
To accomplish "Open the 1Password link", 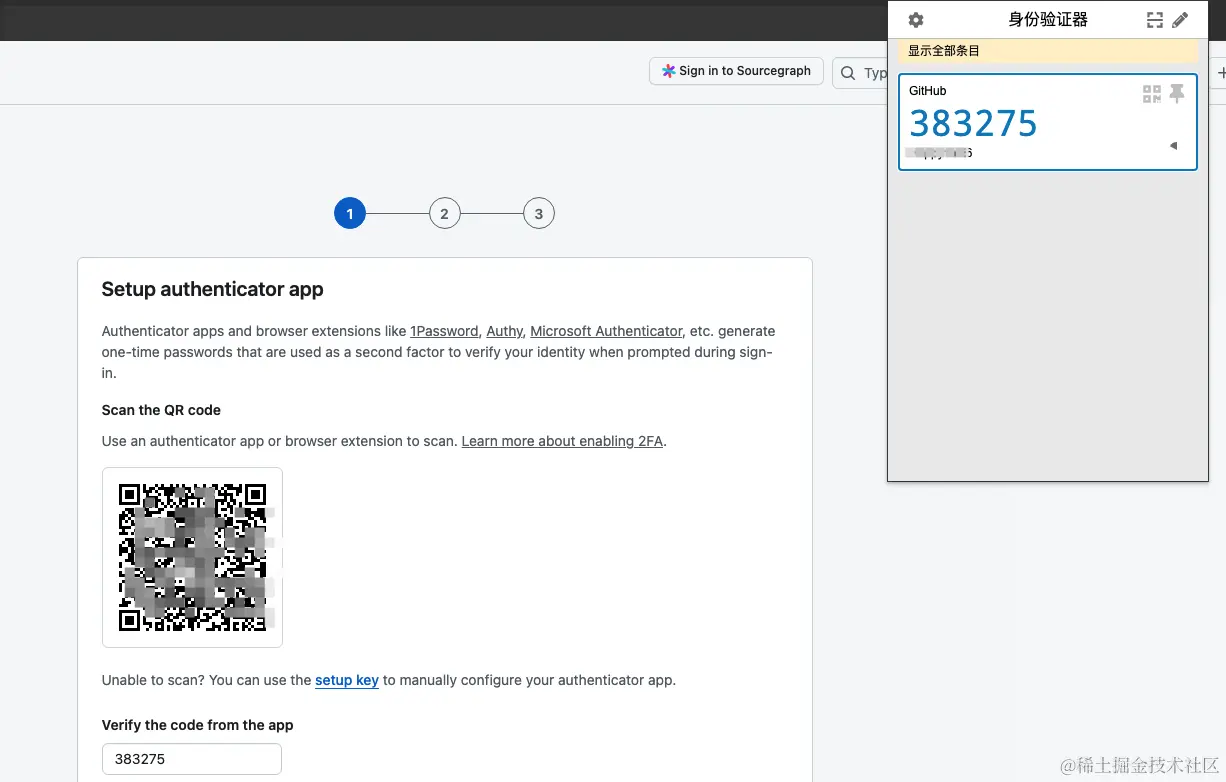I will (x=444, y=331).
